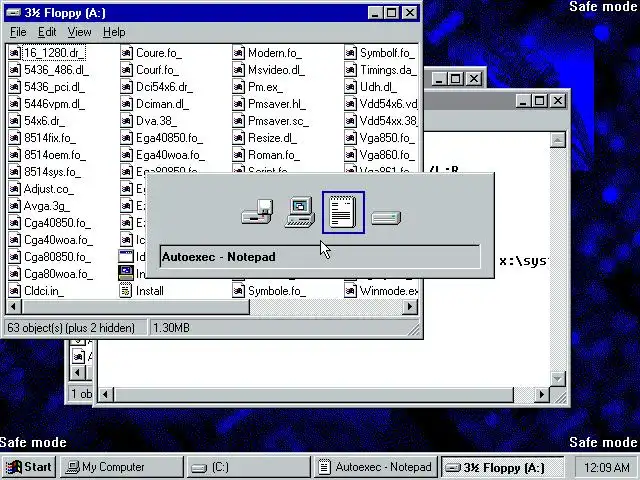Click the 5436_pci.dl_ file icon
Screen dimensions: 640x480
point(14,87)
